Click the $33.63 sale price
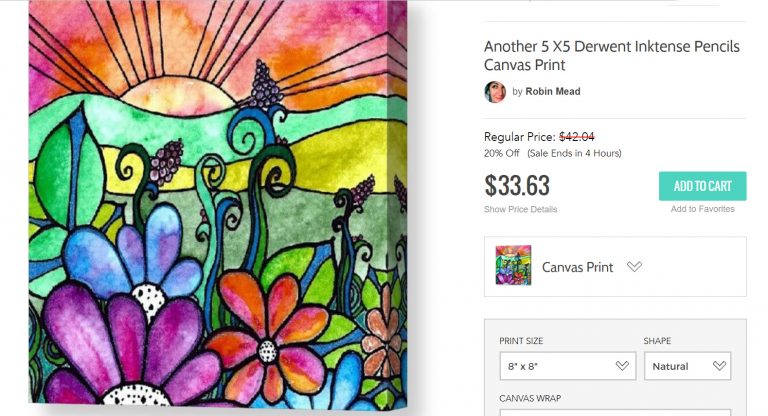Image resolution: width=768 pixels, height=416 pixels. 517,186
